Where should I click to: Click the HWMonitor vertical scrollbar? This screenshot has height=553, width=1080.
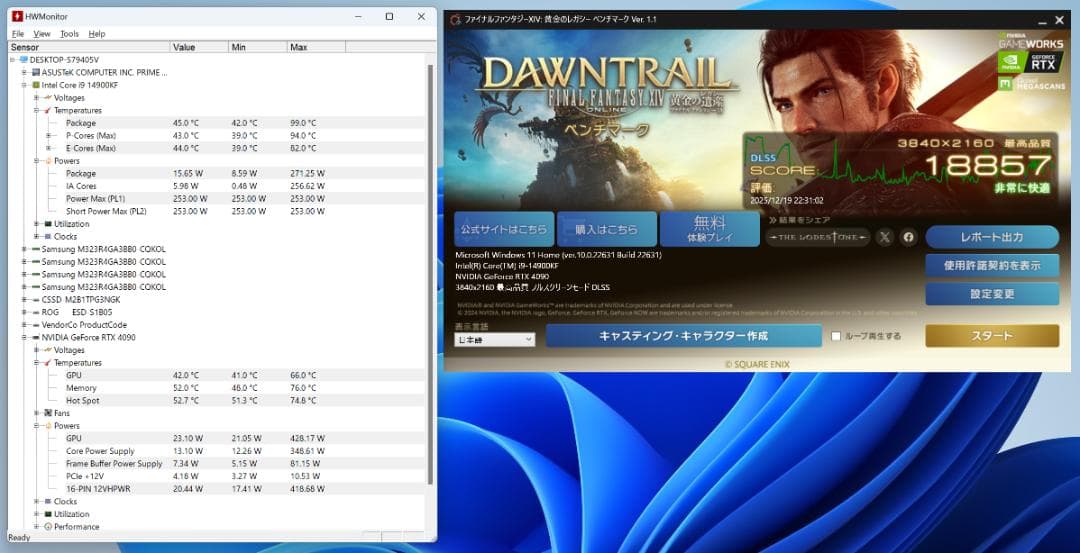(x=431, y=275)
